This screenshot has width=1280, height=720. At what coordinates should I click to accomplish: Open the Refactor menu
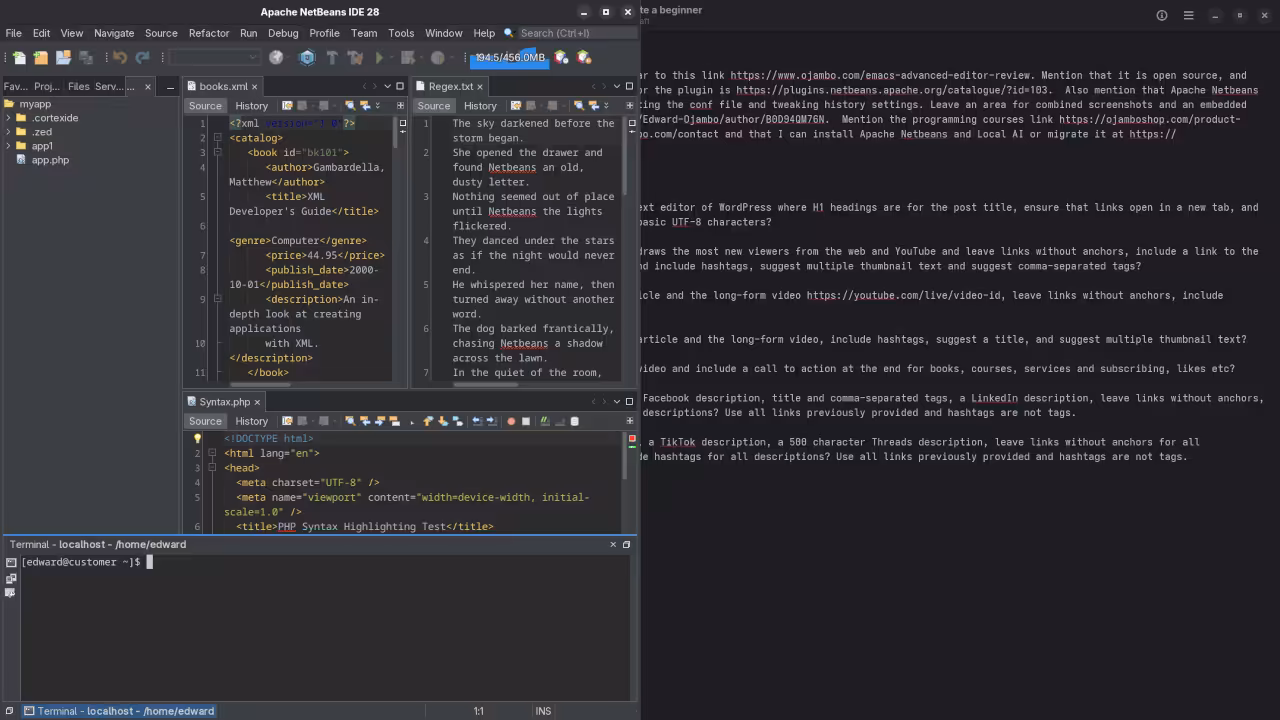click(209, 33)
